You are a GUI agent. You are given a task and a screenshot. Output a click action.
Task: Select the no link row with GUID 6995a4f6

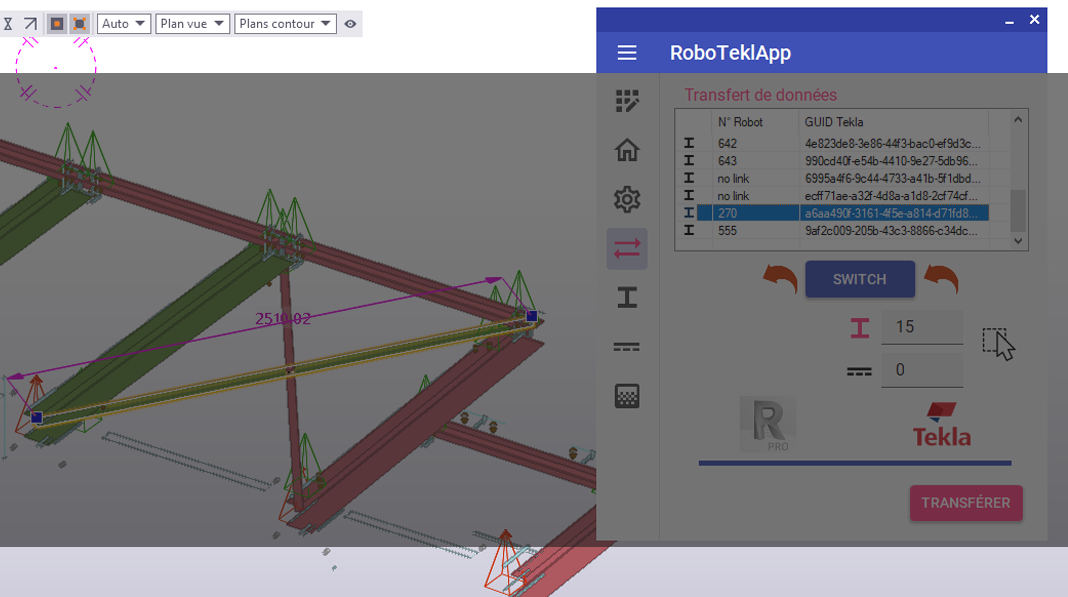(x=834, y=179)
